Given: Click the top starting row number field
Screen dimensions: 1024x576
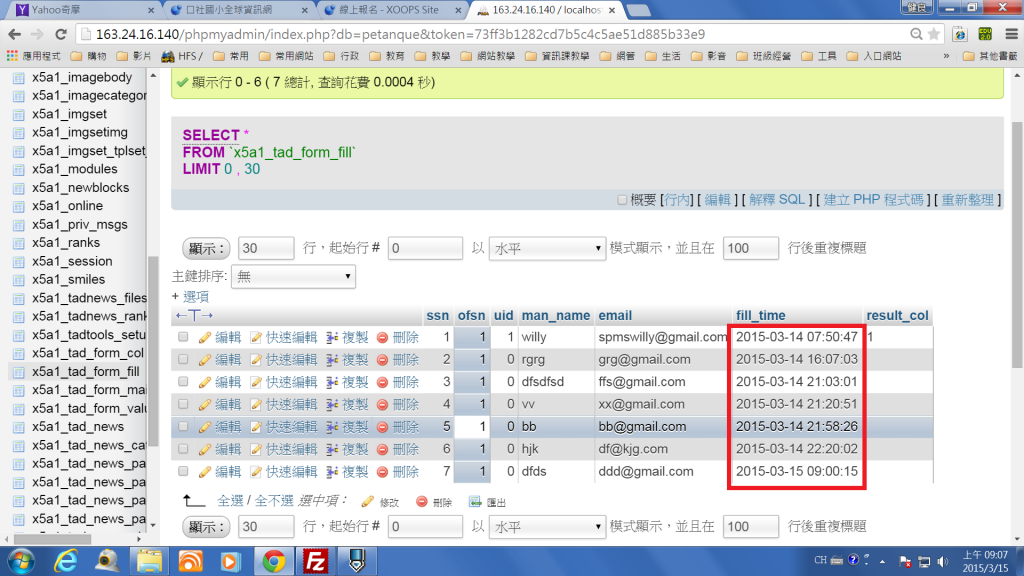Looking at the screenshot, I should tap(424, 248).
